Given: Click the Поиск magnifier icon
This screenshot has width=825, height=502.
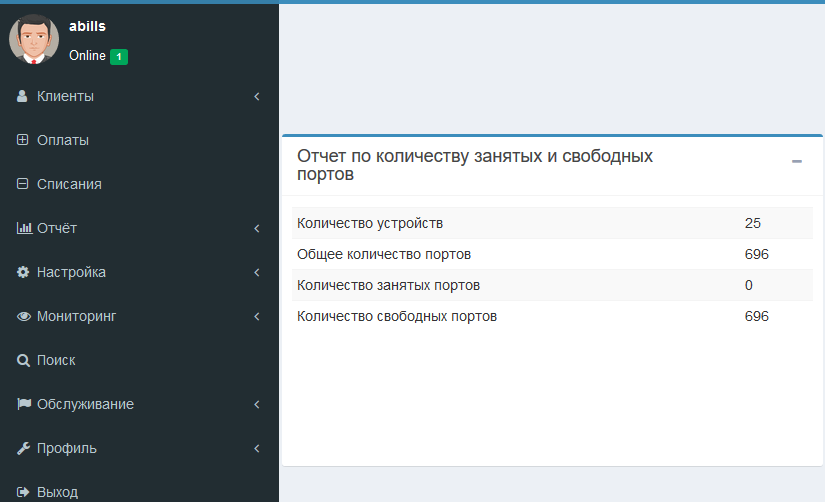Looking at the screenshot, I should pos(23,361).
